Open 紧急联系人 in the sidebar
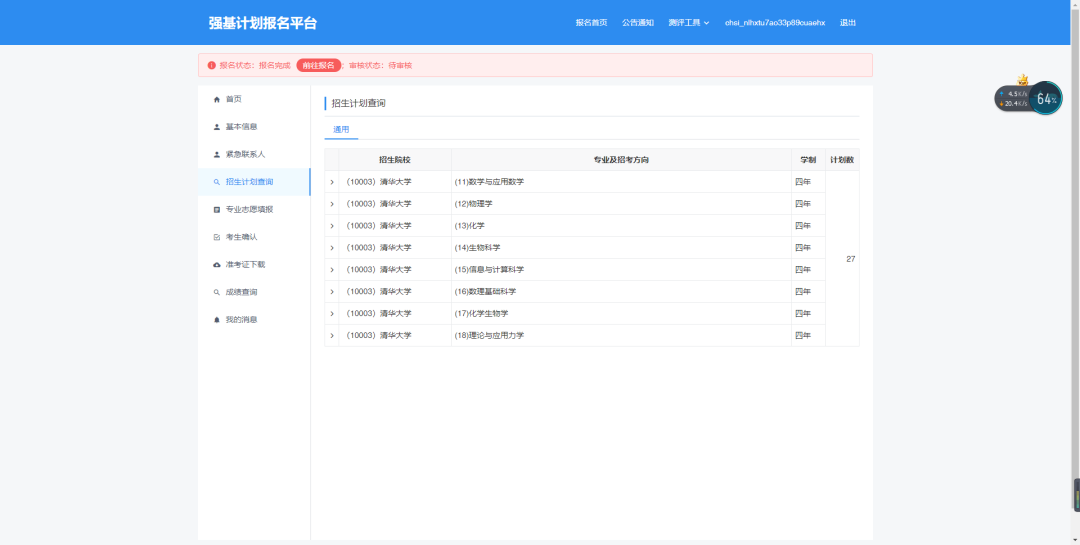The height and width of the screenshot is (545, 1080). point(254,154)
